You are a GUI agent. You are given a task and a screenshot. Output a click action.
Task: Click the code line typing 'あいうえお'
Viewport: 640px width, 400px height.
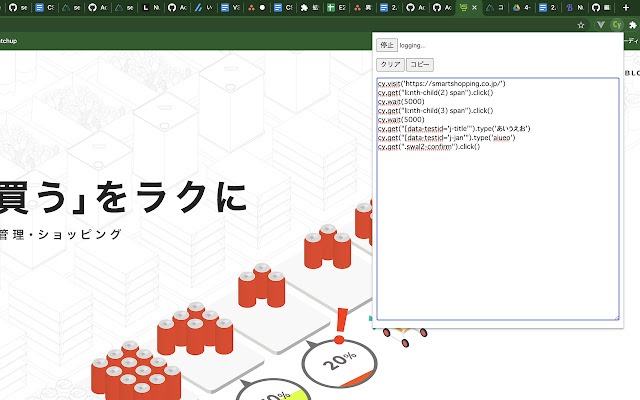point(454,129)
